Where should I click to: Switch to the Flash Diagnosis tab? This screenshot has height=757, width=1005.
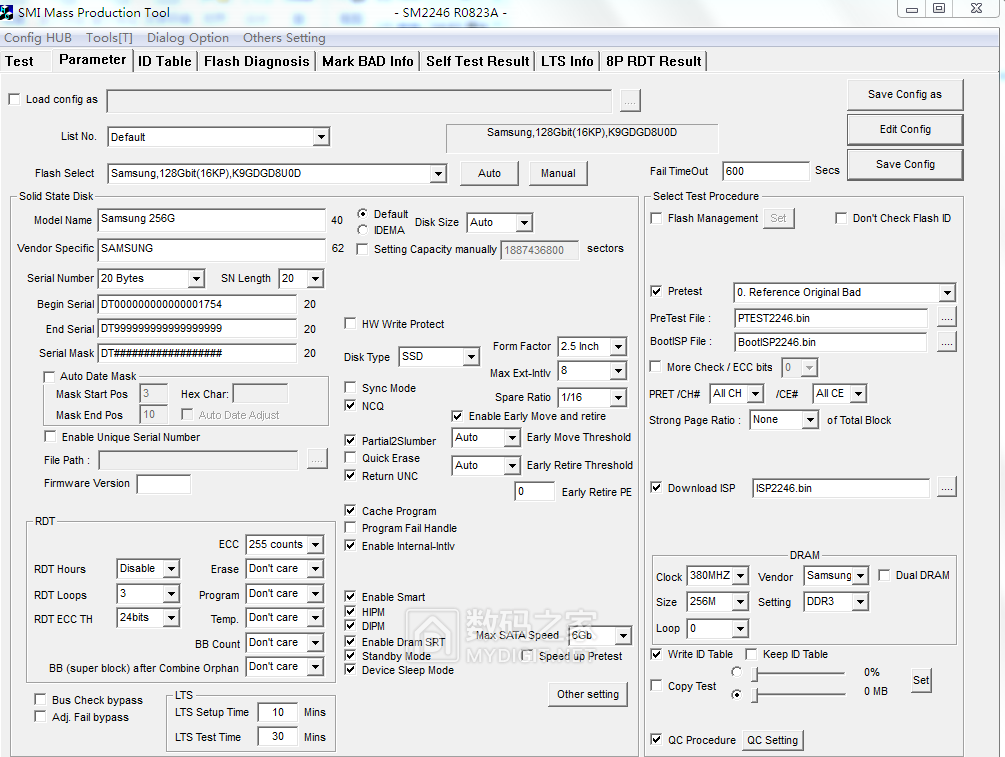click(x=257, y=61)
